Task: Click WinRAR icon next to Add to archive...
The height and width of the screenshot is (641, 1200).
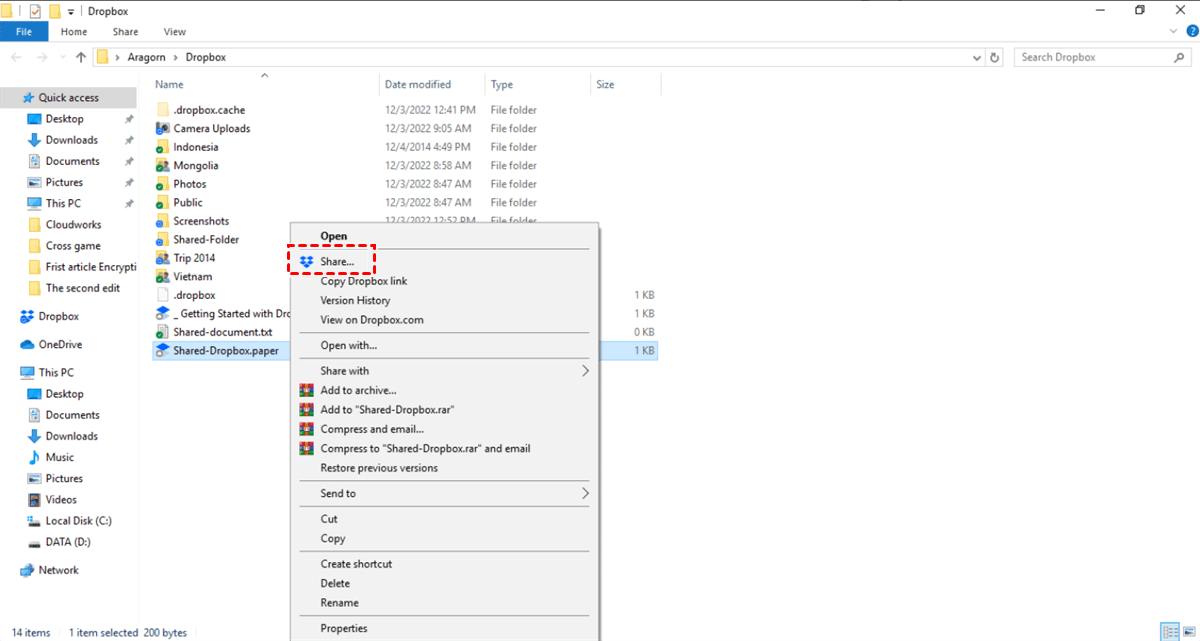Action: (x=306, y=390)
